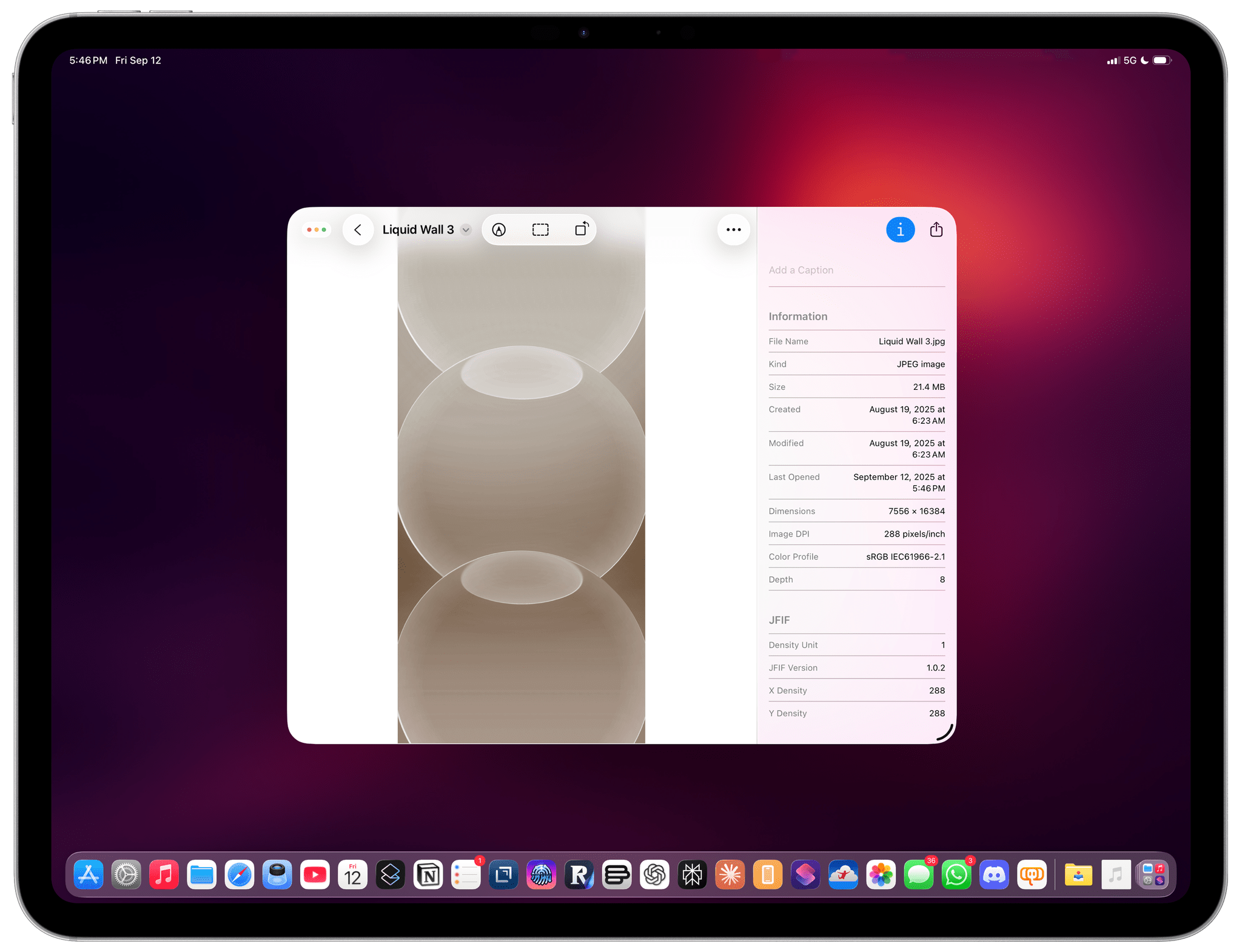Open the Calendar app from the Dock

(353, 875)
